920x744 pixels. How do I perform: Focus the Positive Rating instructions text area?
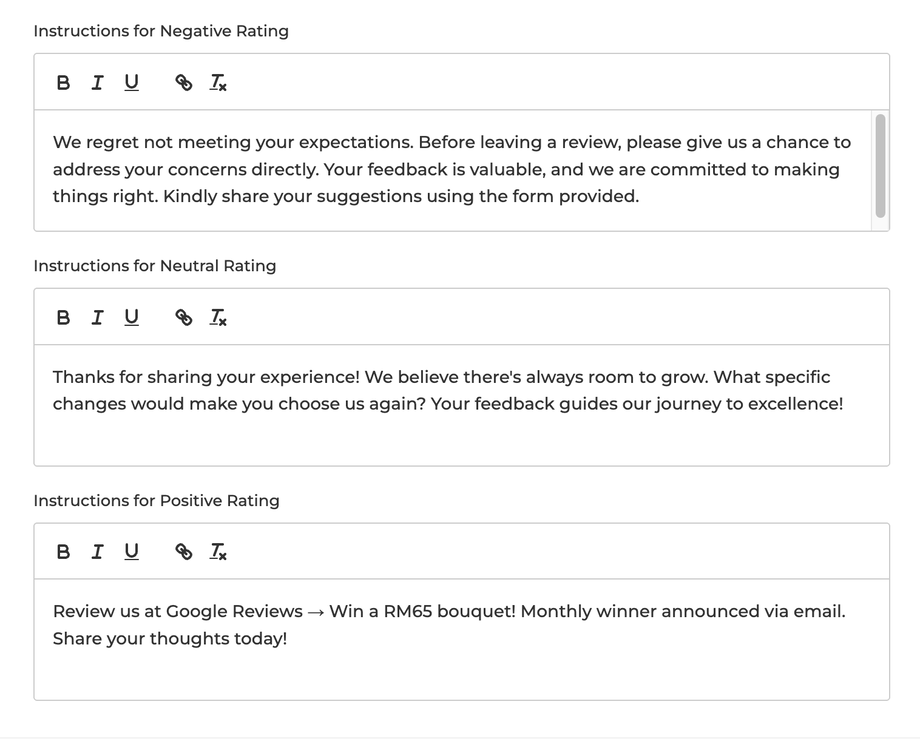pyautogui.click(x=450, y=625)
